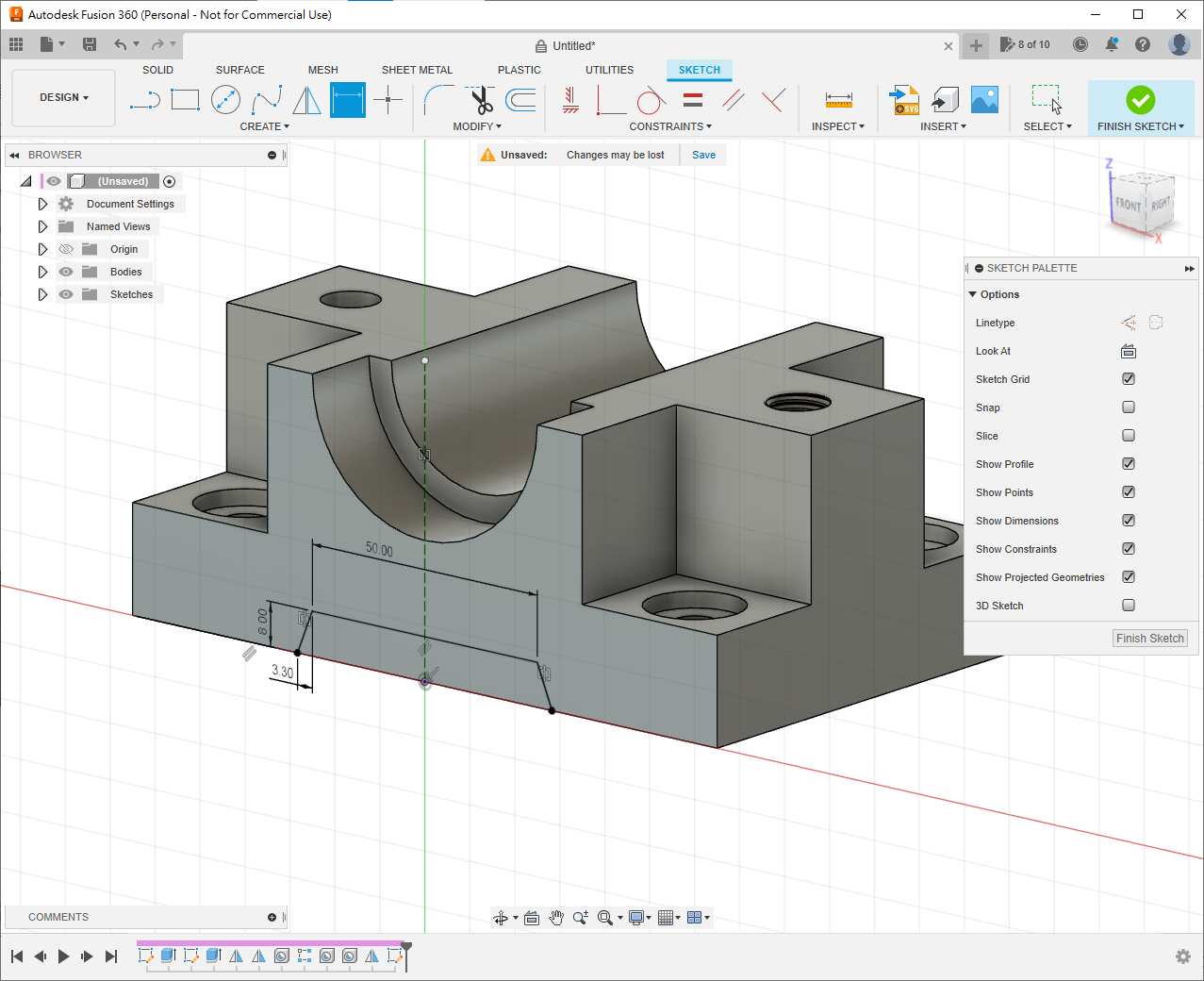Click the Finish Sketch button in palette

coord(1149,639)
